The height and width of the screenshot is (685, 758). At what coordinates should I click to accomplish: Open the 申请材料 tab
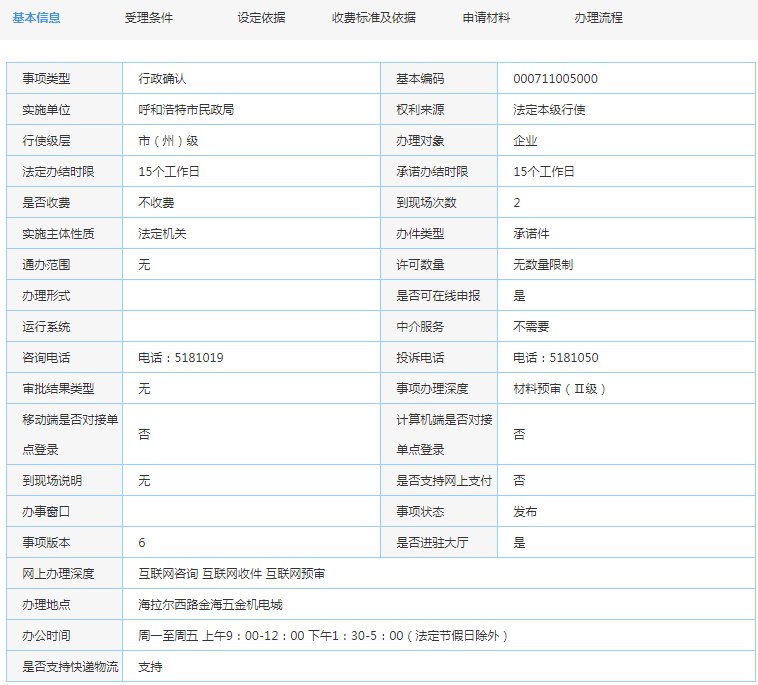tap(486, 18)
